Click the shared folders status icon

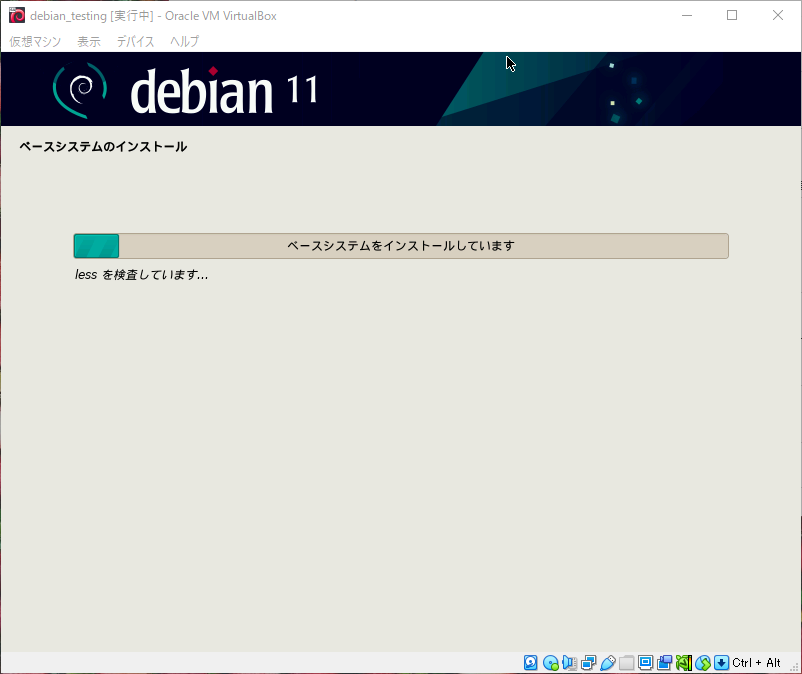[627, 663]
